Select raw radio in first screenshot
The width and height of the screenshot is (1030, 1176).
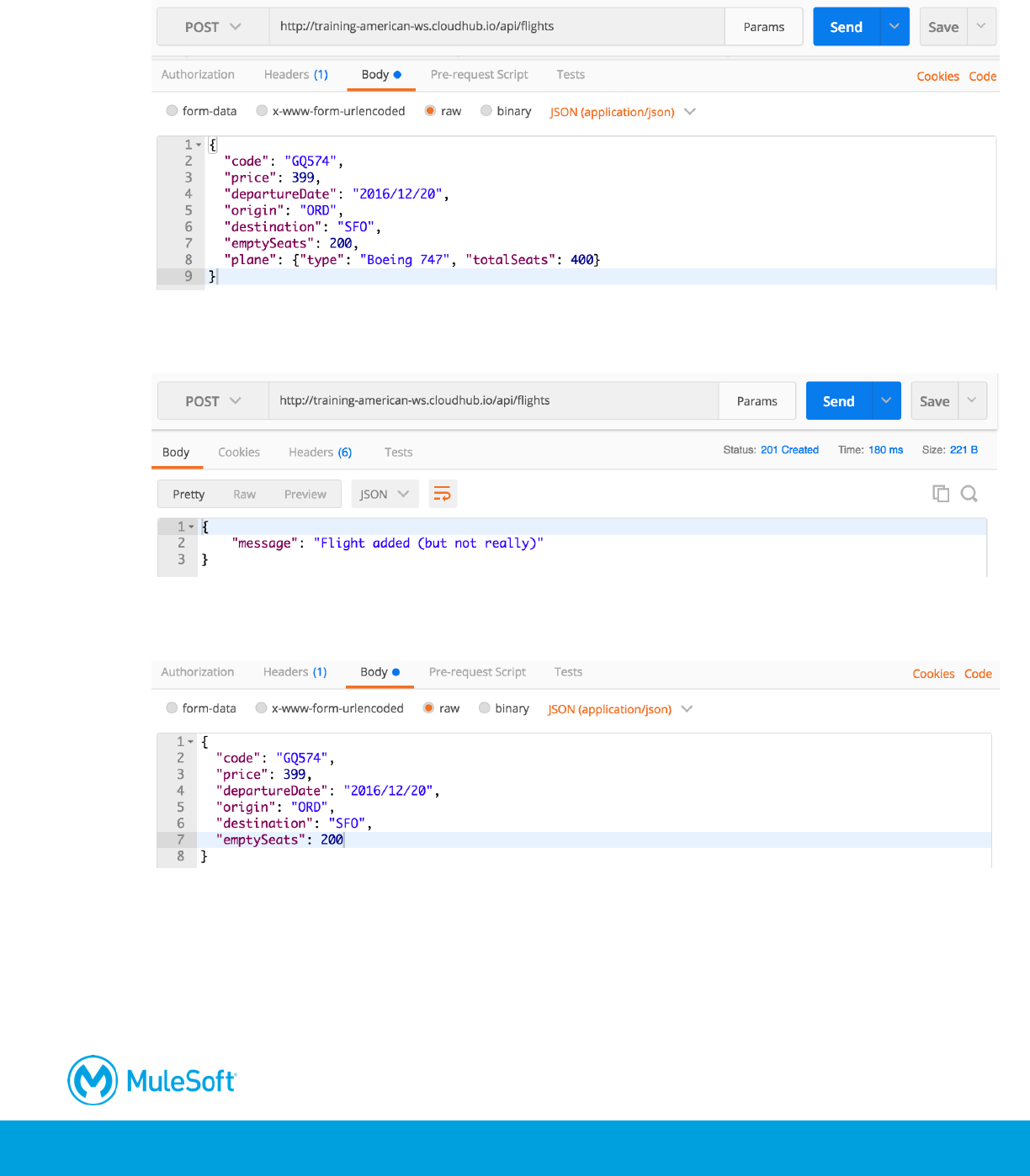pos(430,111)
